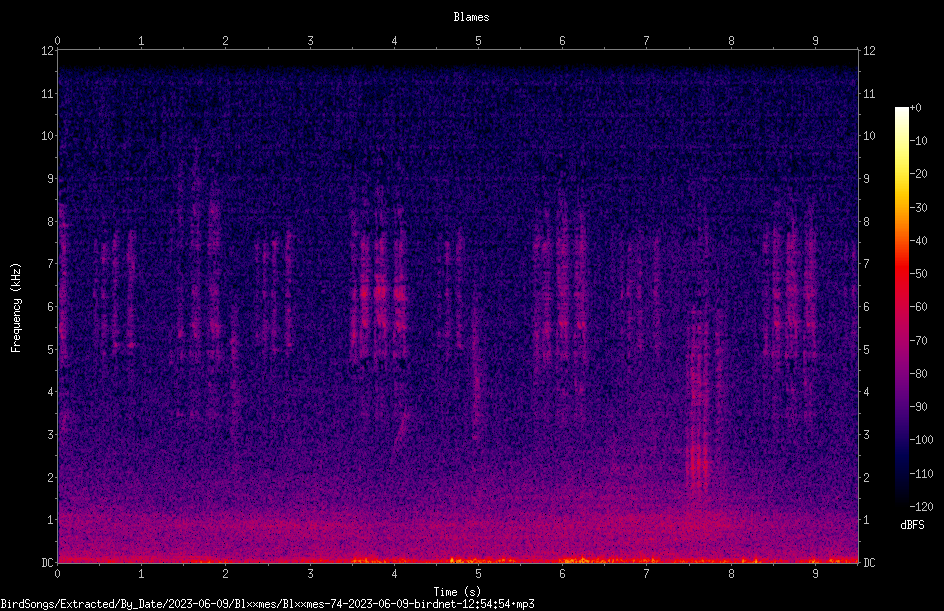Click the "Frequency (kHz)" axis label
944x611 pixels.
pyautogui.click(x=16, y=308)
